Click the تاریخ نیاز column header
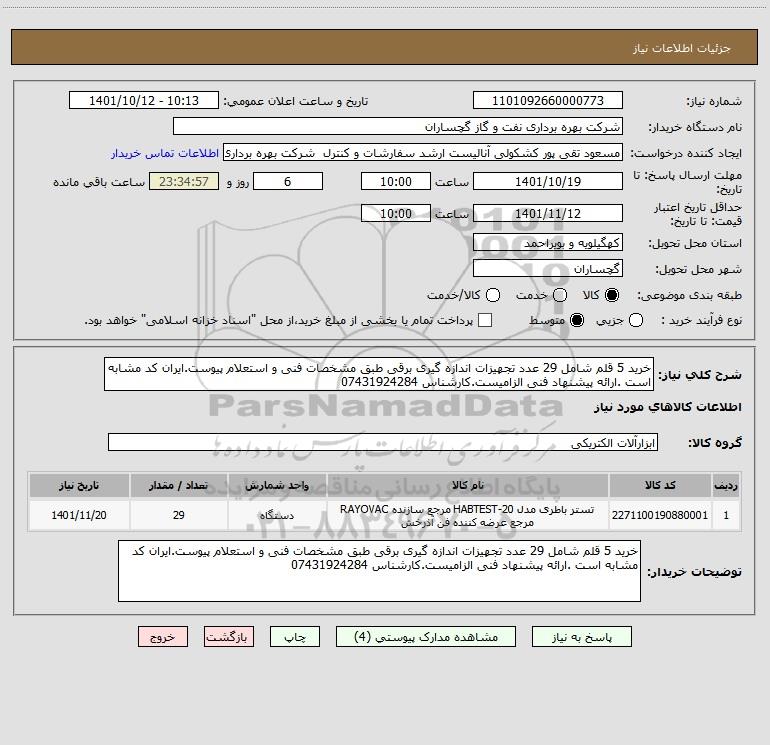The width and height of the screenshot is (770, 745). pyautogui.click(x=79, y=485)
